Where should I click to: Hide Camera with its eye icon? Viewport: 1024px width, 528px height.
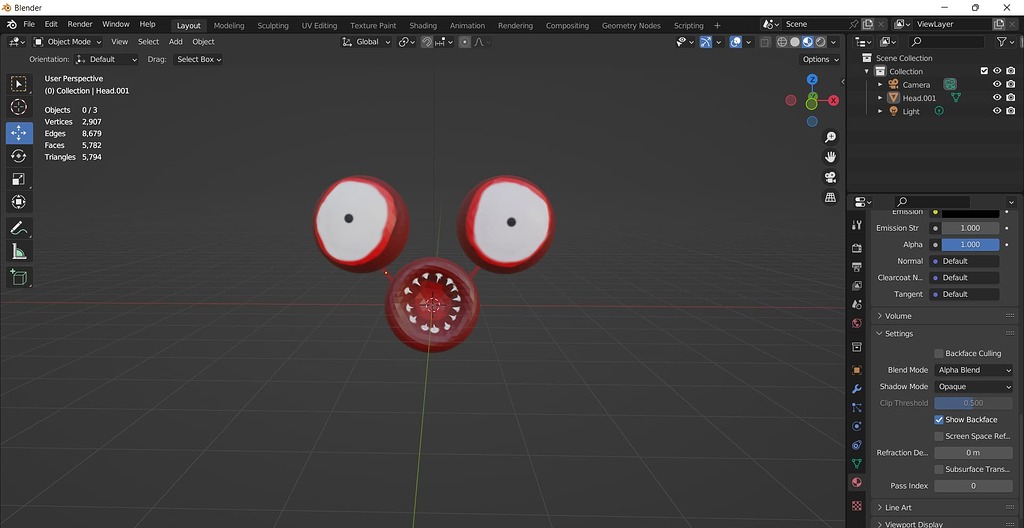click(997, 84)
